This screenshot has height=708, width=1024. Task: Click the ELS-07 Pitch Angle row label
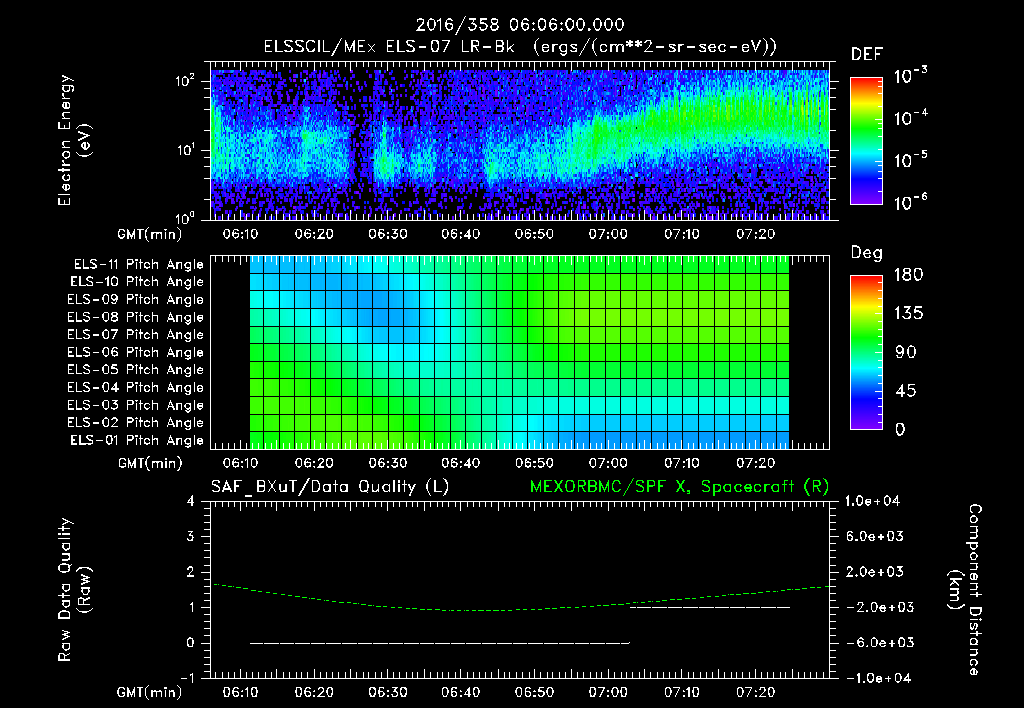pos(136,334)
